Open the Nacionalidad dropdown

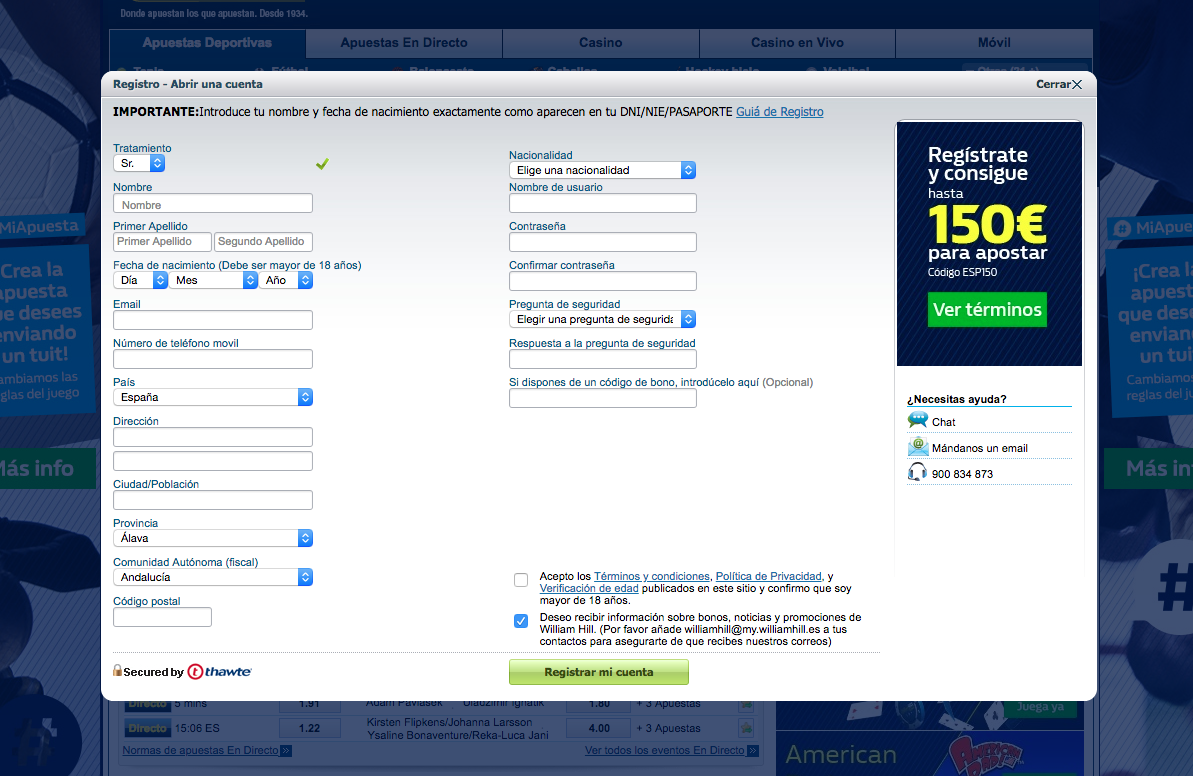[x=603, y=170]
